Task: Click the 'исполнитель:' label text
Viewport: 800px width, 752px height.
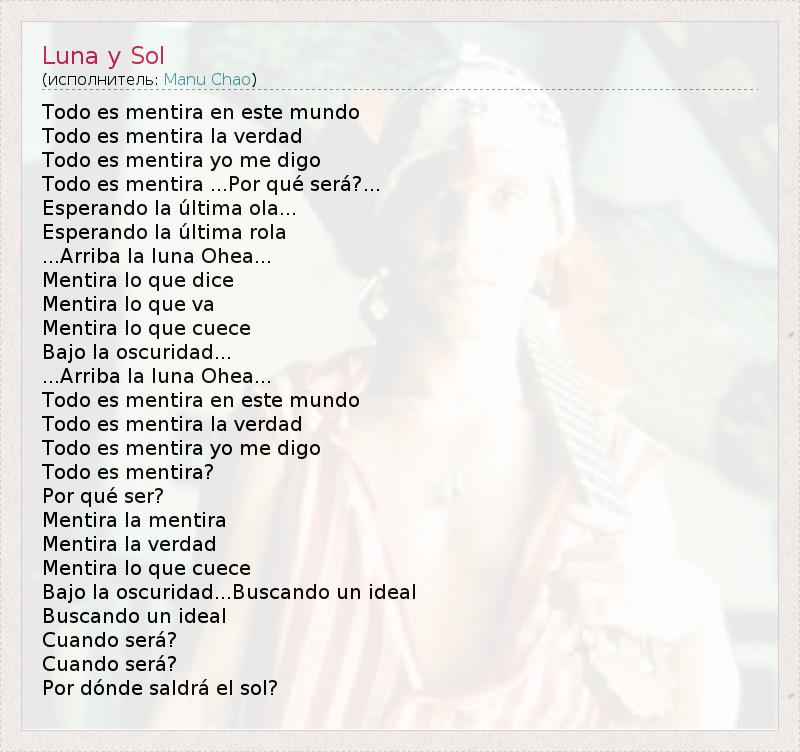Action: [103, 80]
